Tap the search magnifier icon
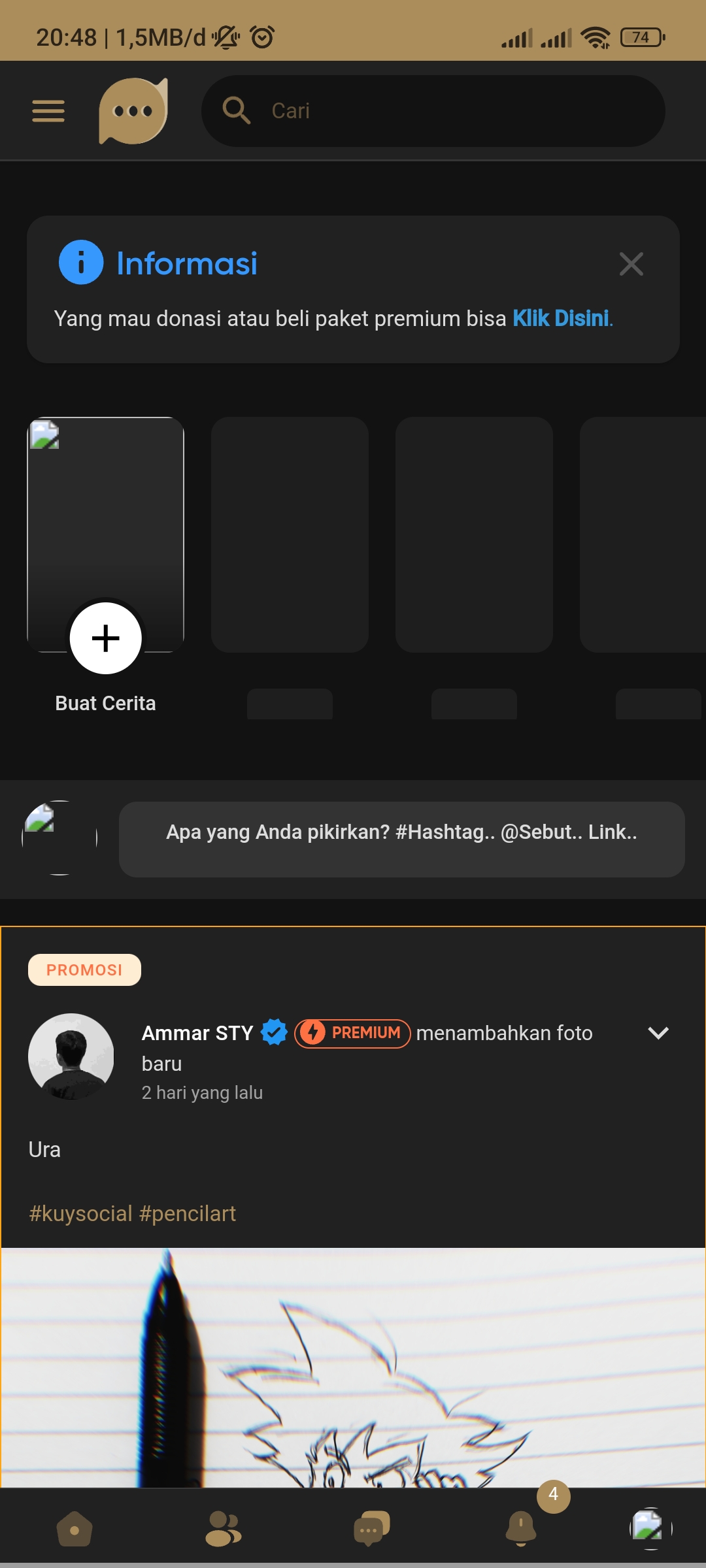The height and width of the screenshot is (1568, 706). [x=236, y=110]
